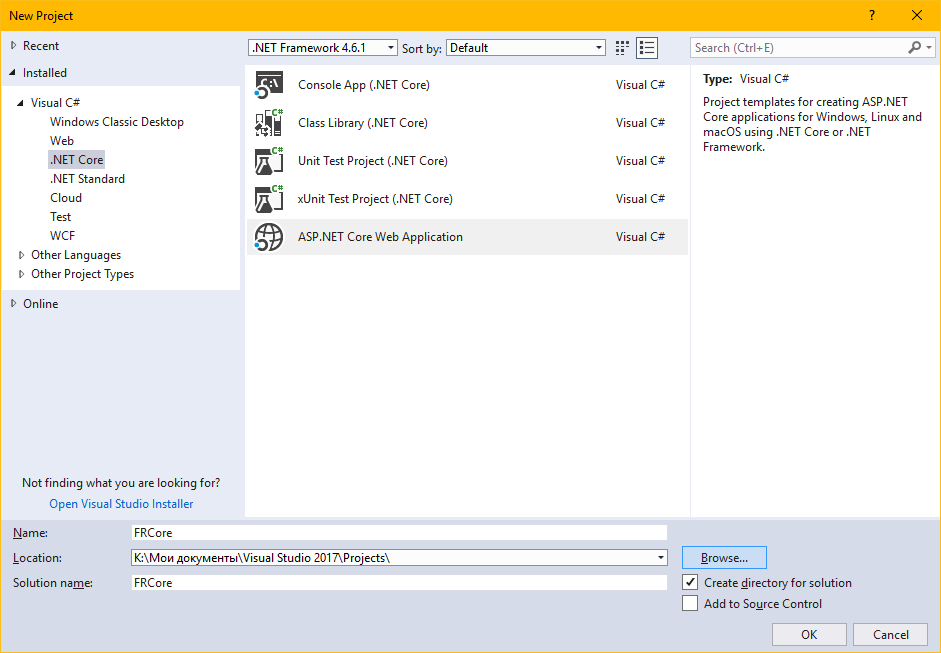Expand the Online section
Viewport: 941px width, 653px height.
(x=14, y=304)
